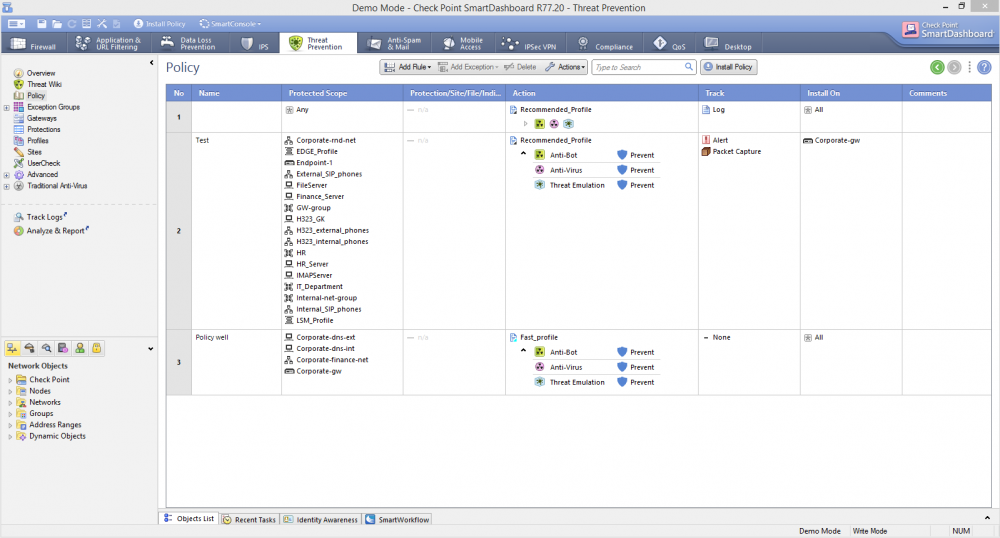Switch to the Desktop tab
This screenshot has width=1000, height=538.
point(728,43)
